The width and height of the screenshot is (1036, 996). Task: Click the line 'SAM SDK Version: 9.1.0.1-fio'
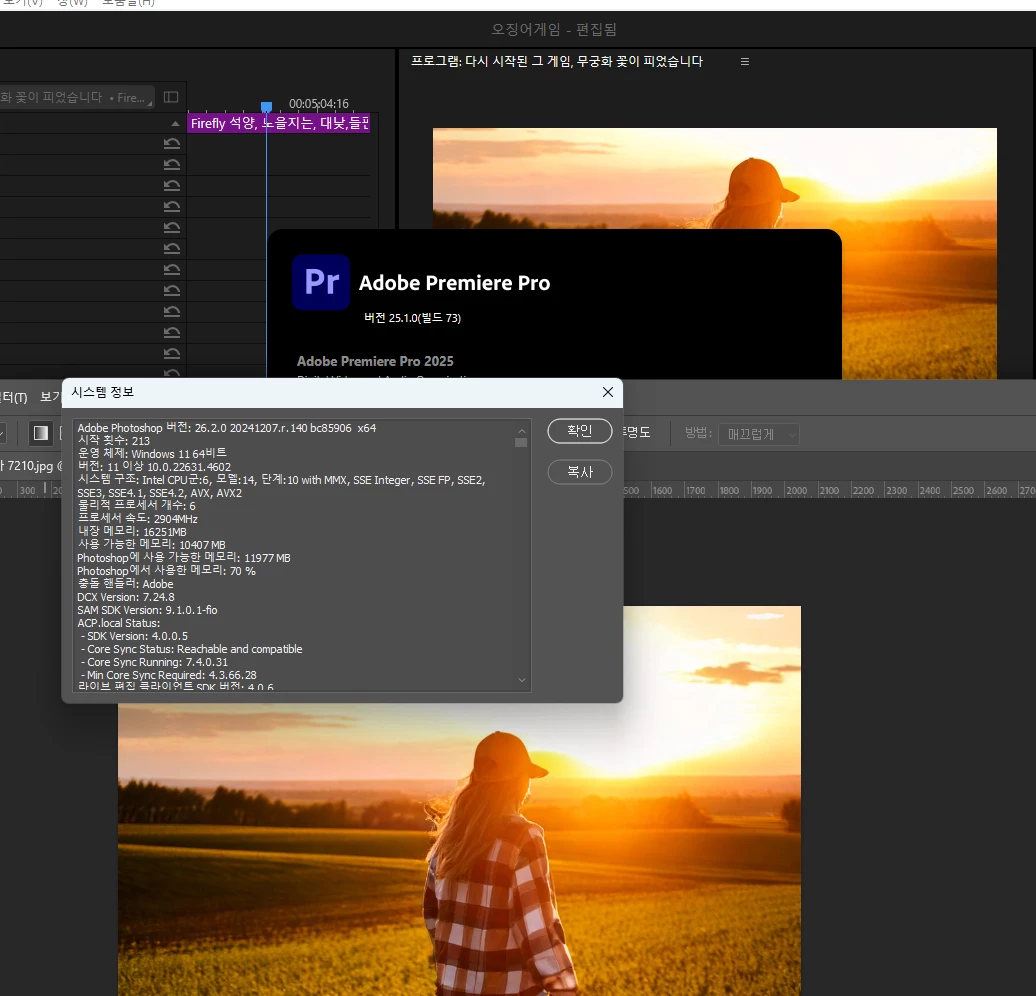click(147, 610)
